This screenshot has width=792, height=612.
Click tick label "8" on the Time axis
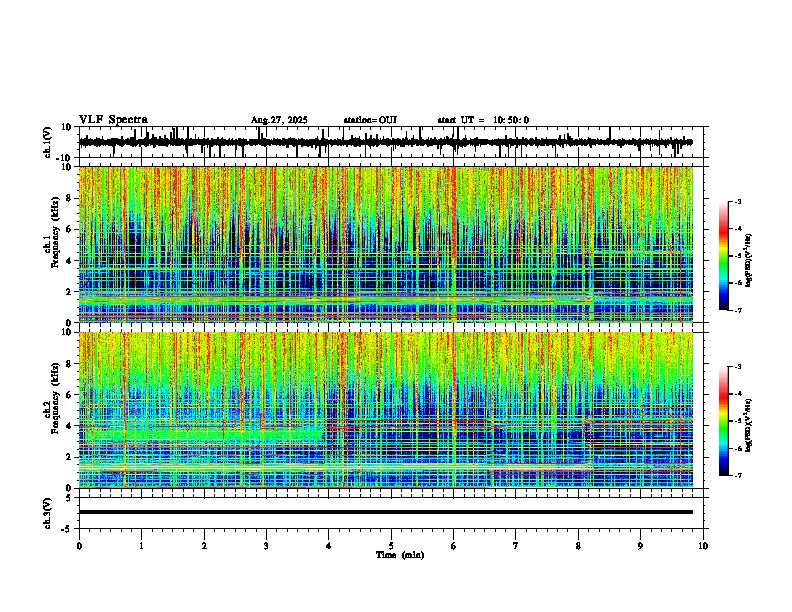click(578, 546)
